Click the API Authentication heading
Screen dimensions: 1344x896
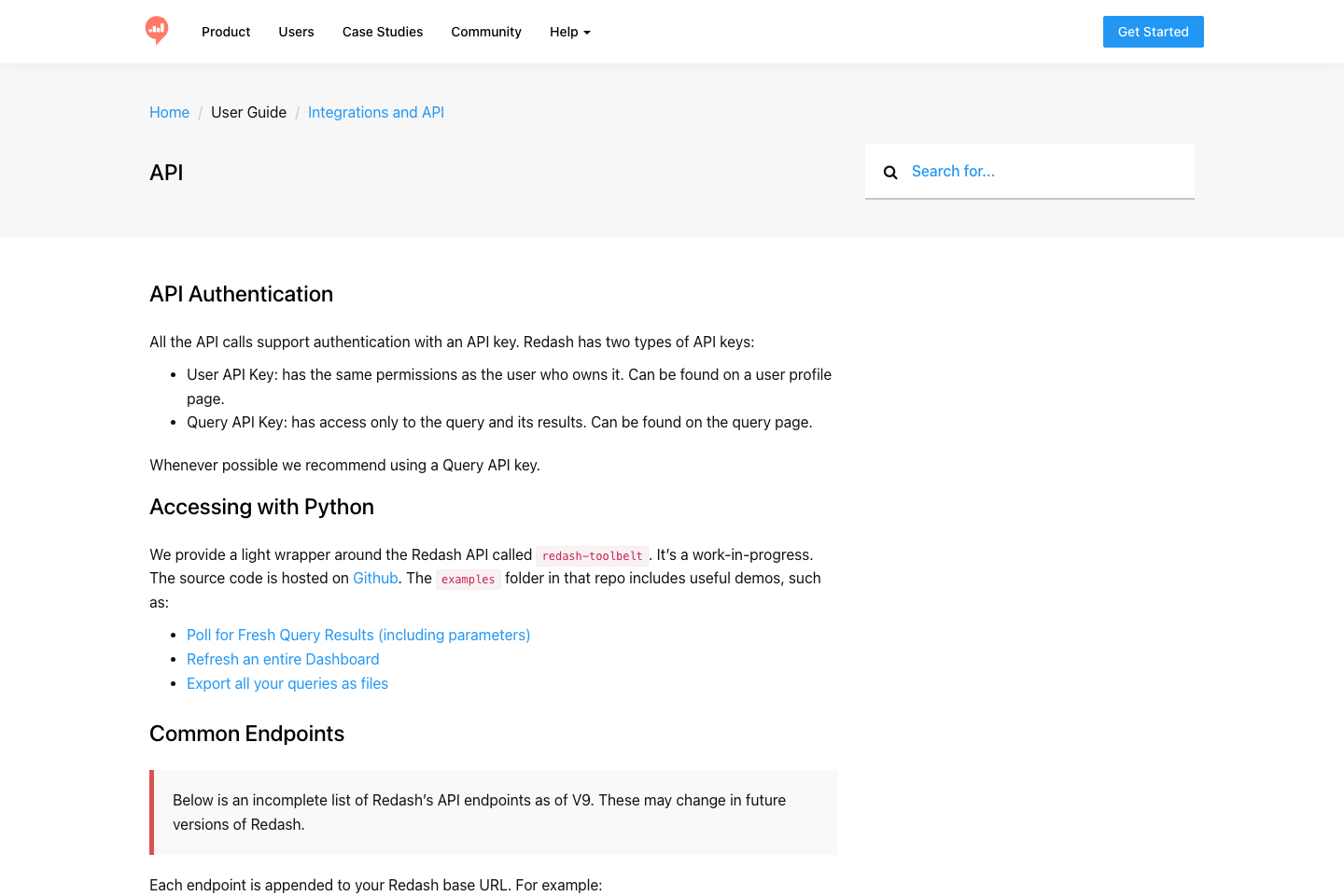click(x=241, y=294)
